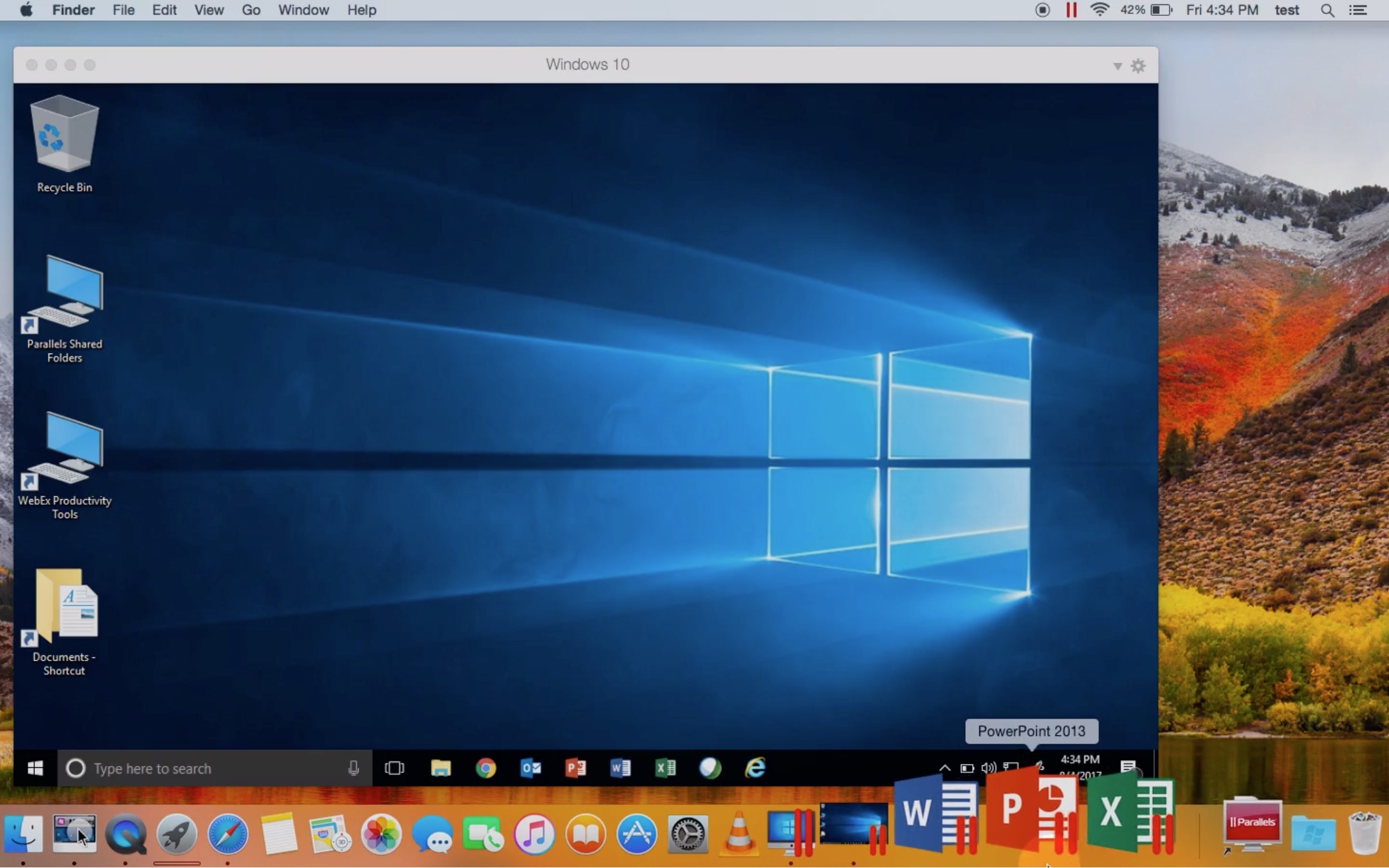
Task: Open the View menu
Action: [209, 10]
